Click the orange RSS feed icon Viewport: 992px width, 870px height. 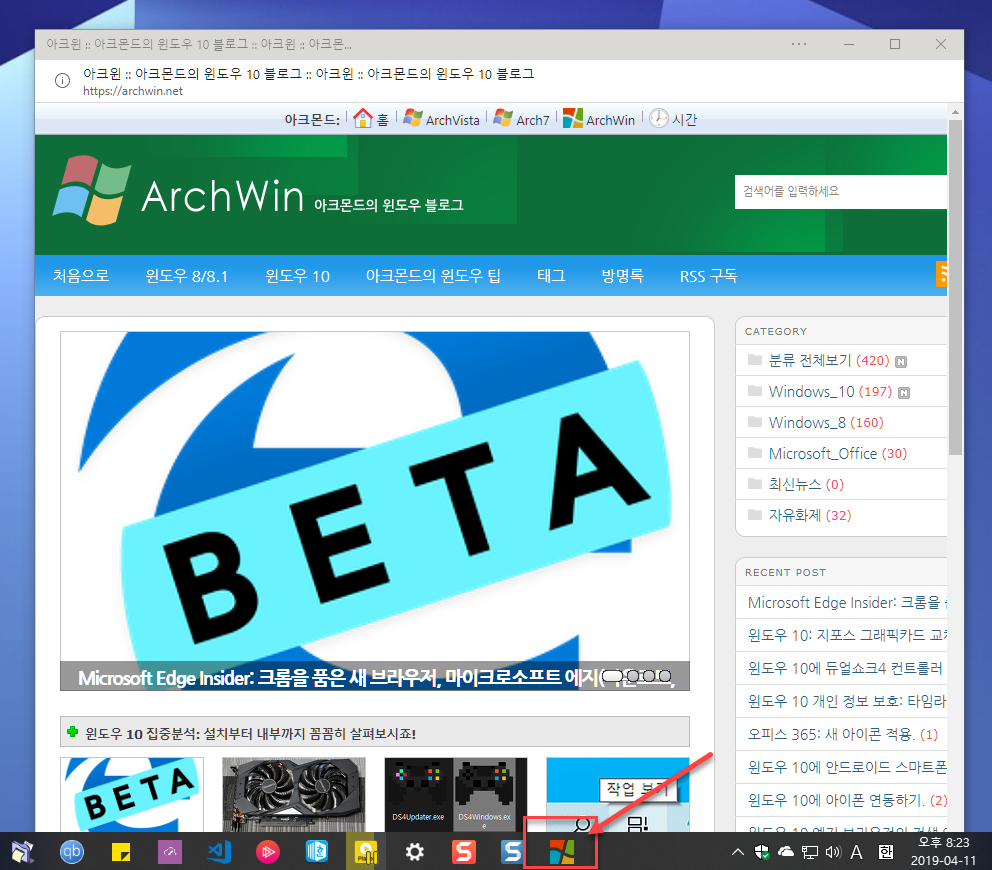pos(941,274)
